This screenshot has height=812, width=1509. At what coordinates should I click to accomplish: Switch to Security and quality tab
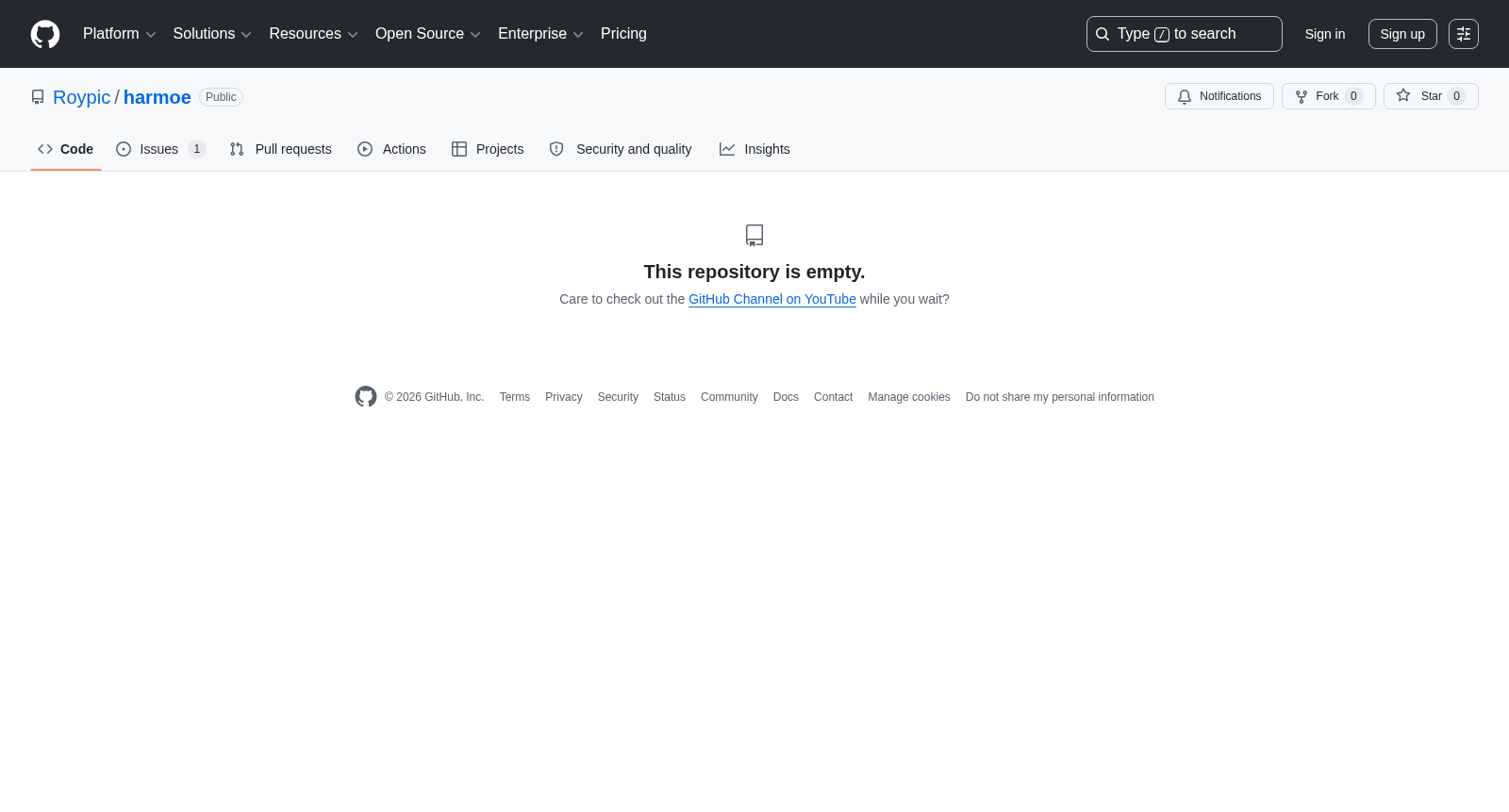pos(621,149)
